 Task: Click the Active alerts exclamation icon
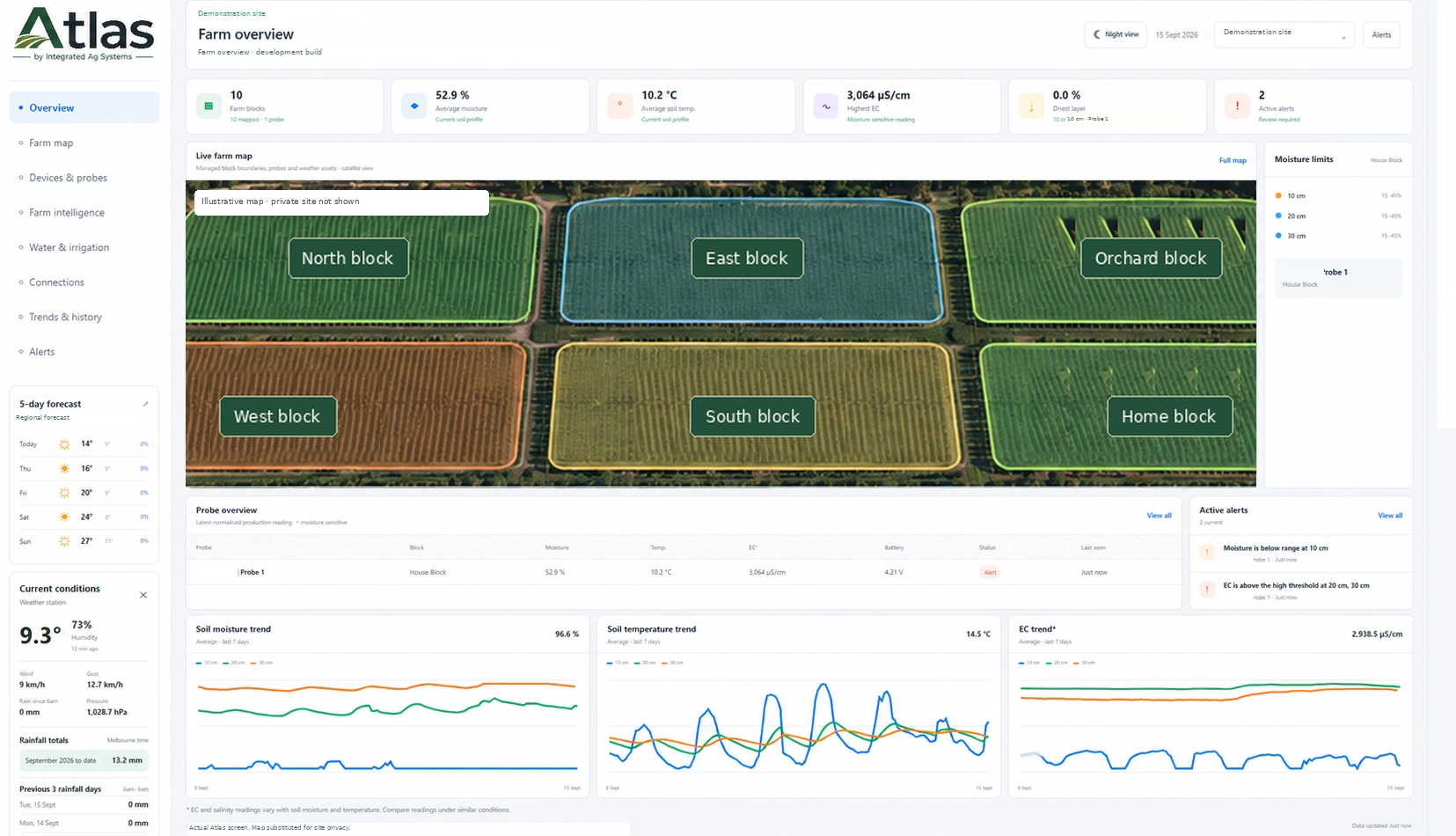pos(1237,106)
